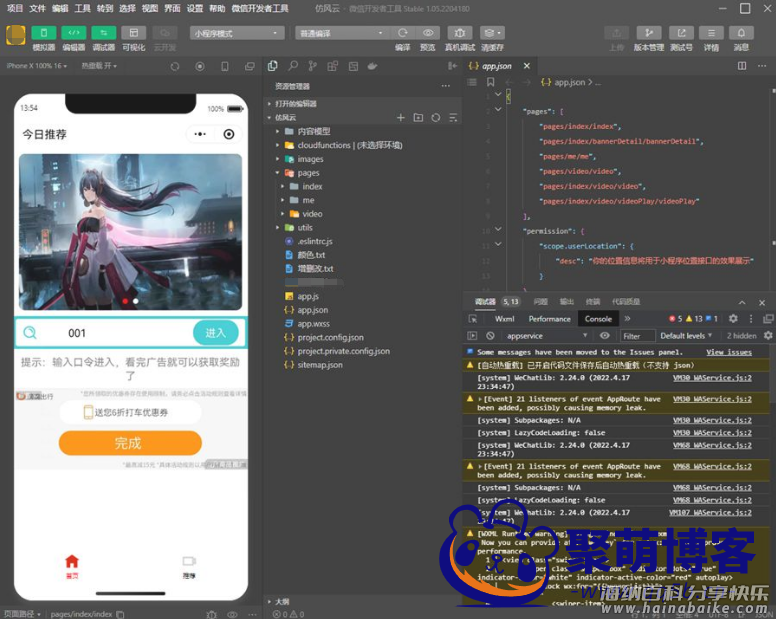
Task: Open the 编辑 menu
Action: [60, 8]
